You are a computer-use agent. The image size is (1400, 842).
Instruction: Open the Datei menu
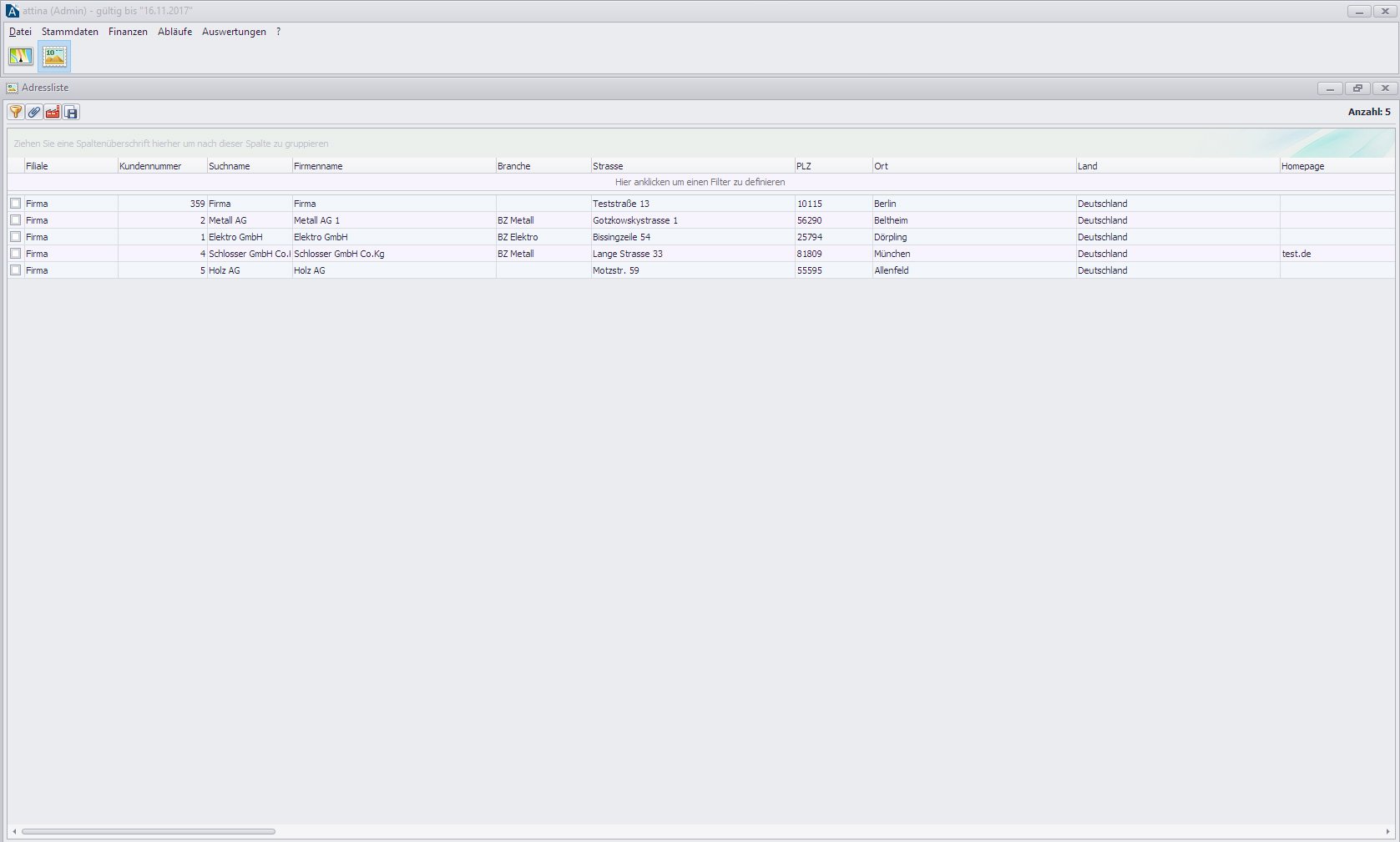click(20, 32)
